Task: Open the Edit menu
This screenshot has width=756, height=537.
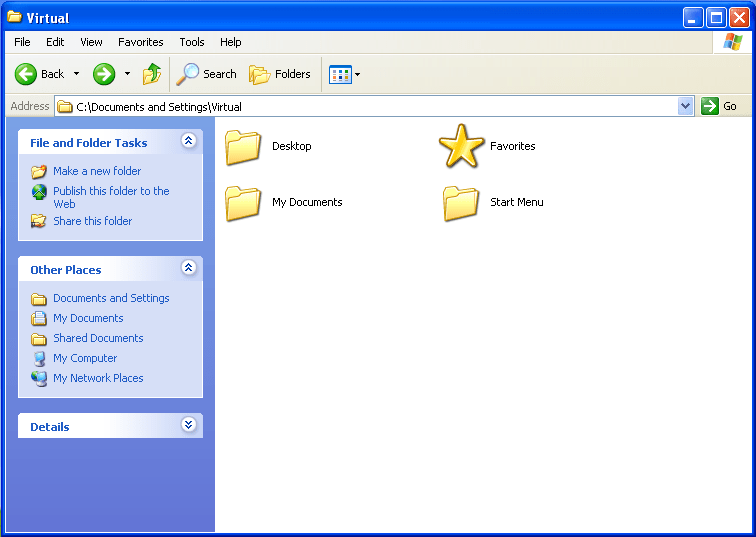Action: [x=55, y=42]
